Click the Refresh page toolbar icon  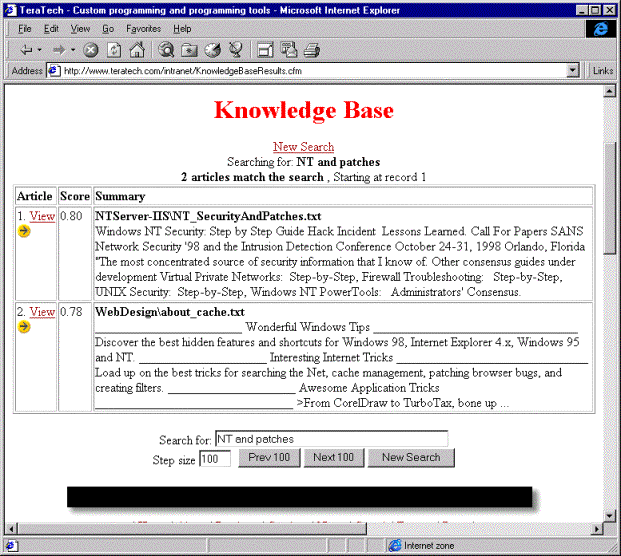coord(114,50)
